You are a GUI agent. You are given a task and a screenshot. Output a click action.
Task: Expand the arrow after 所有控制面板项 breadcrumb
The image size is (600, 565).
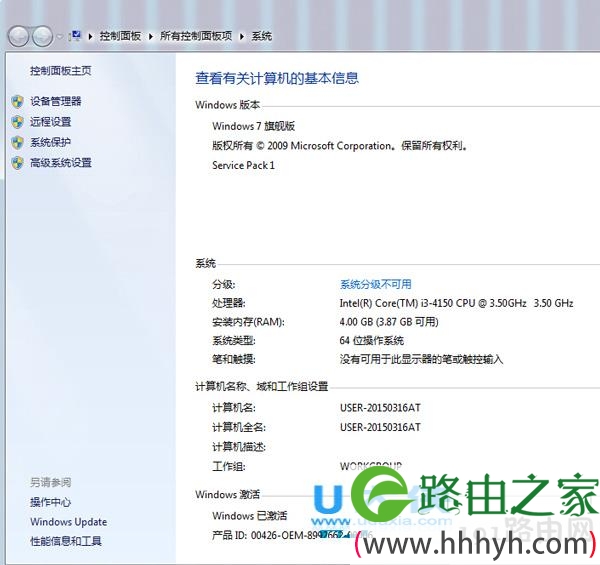click(x=242, y=37)
